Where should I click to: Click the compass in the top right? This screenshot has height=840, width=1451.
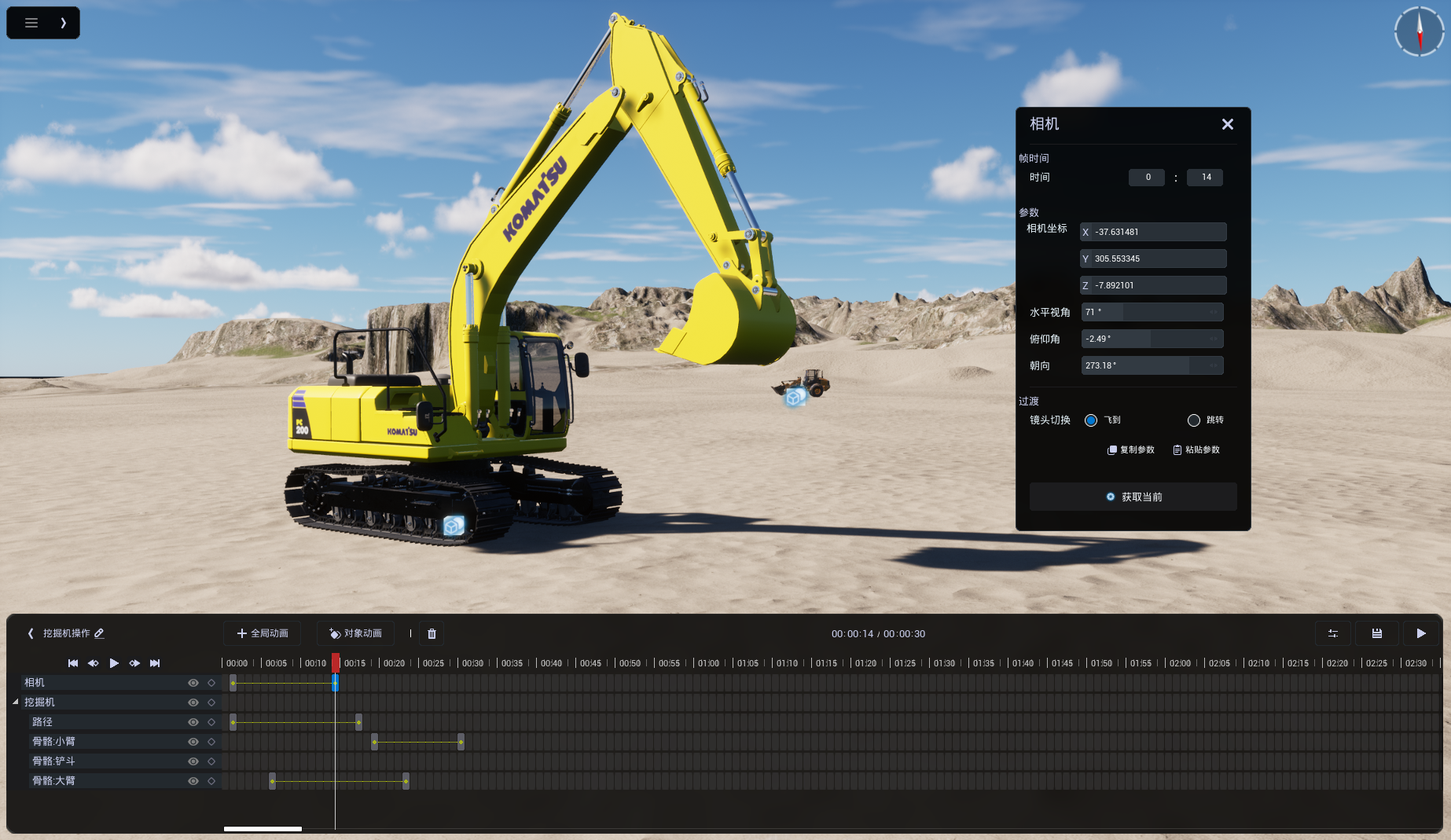click(1420, 31)
